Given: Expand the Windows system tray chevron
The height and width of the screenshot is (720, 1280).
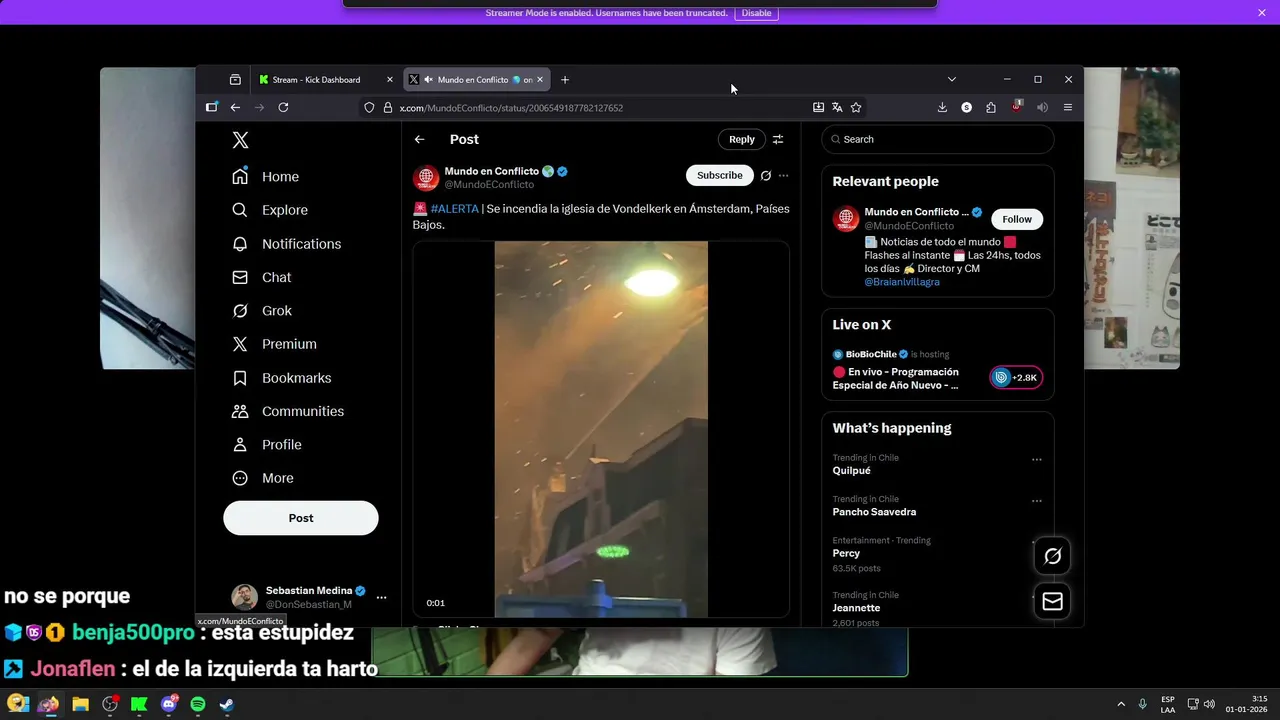Looking at the screenshot, I should 1120,704.
